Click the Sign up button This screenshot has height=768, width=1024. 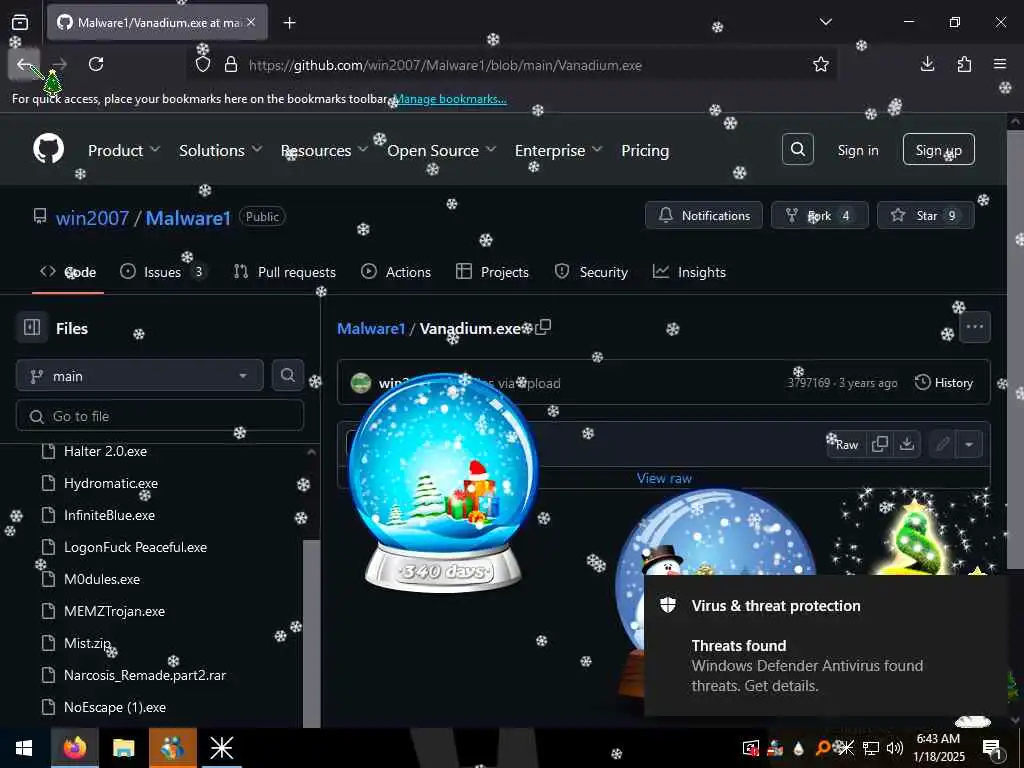(x=938, y=150)
